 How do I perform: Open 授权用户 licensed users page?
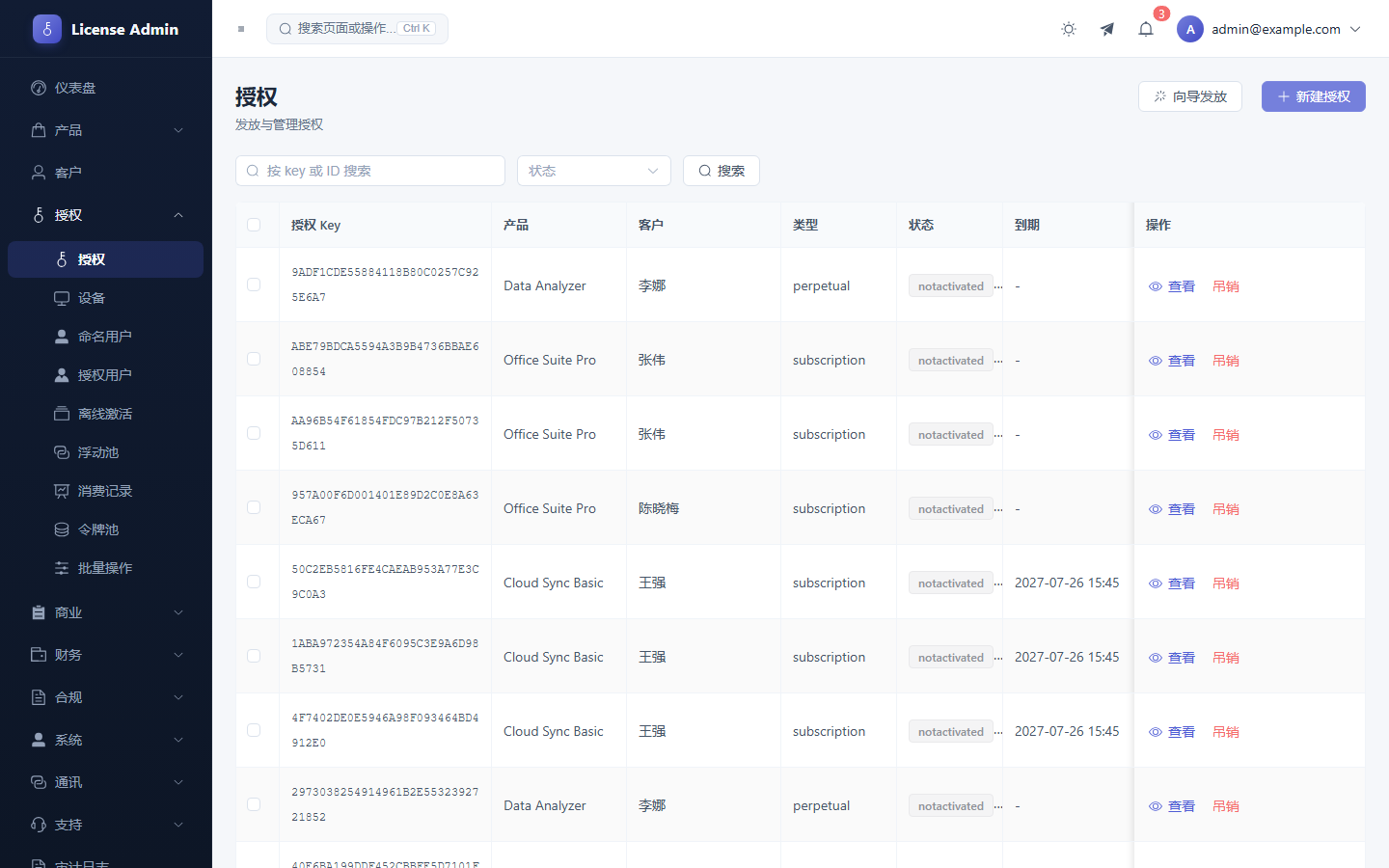106,375
